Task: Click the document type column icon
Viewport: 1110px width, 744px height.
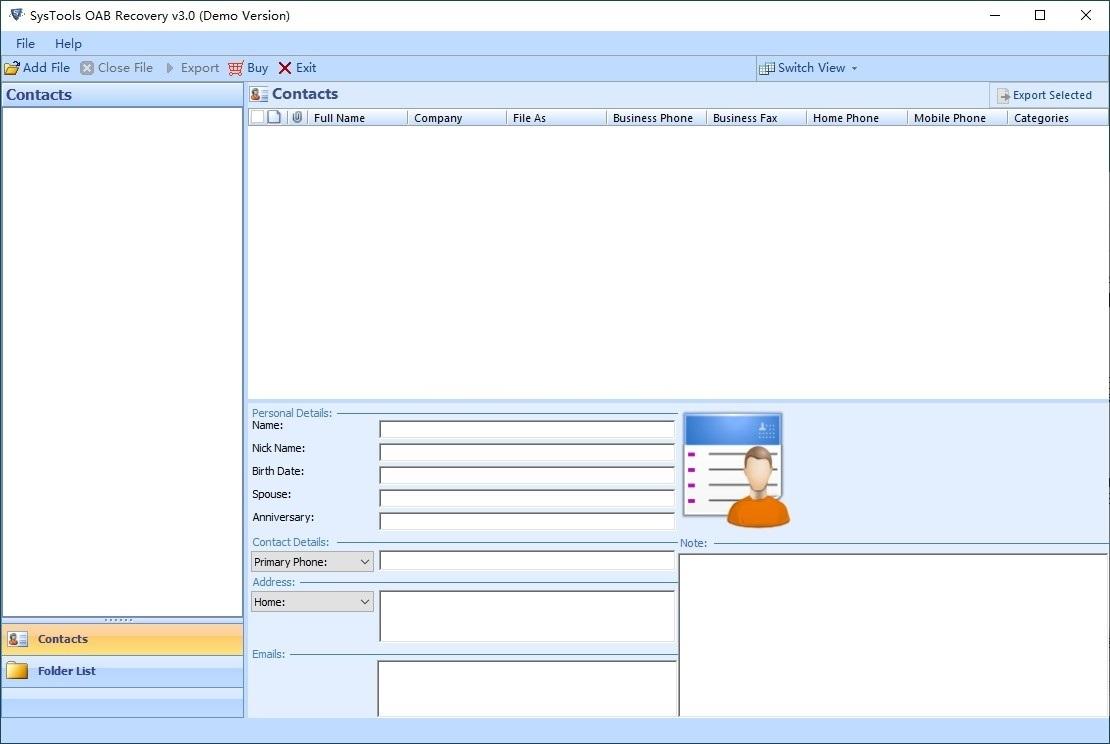Action: coord(274,117)
